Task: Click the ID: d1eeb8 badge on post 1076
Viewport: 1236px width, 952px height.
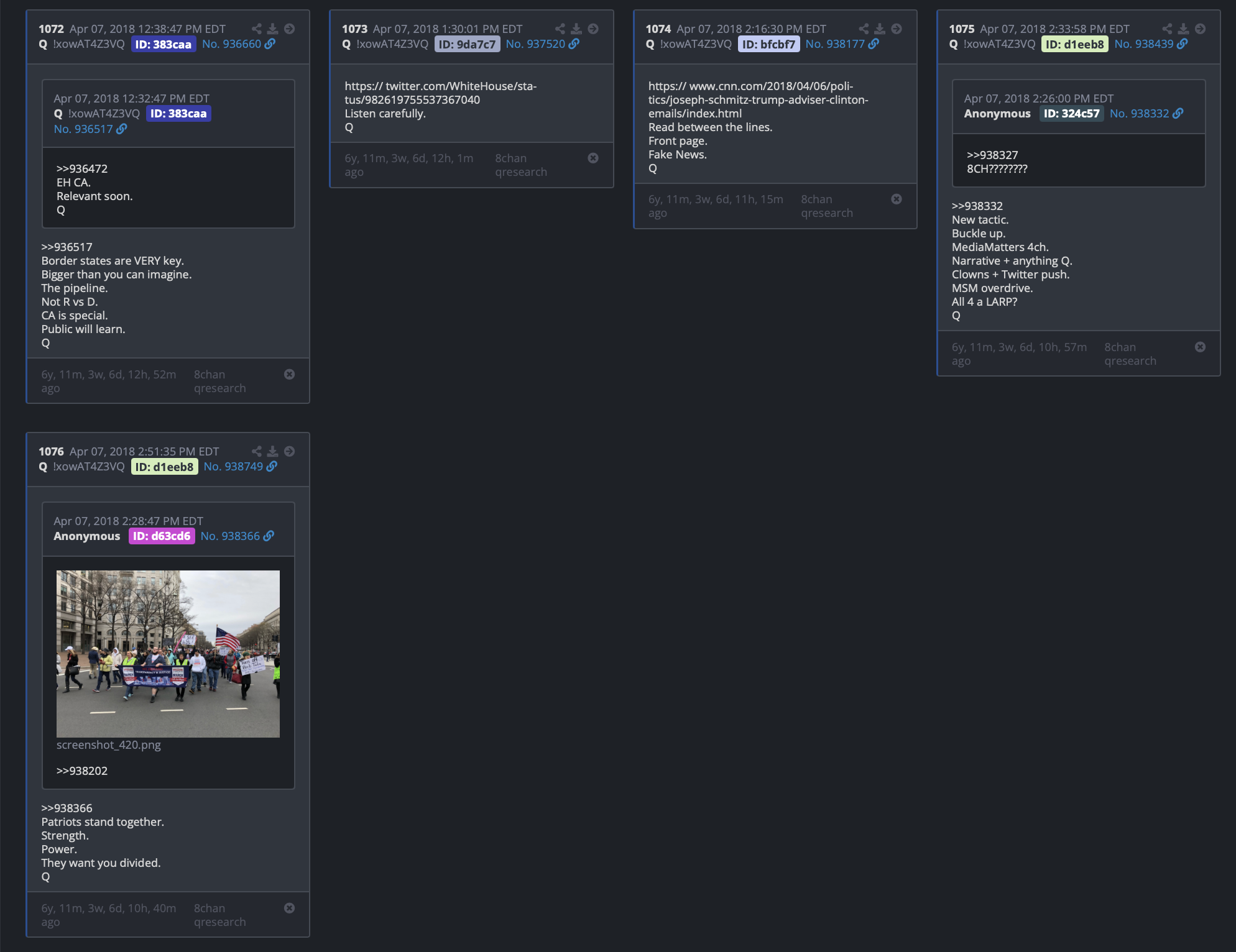Action: [x=164, y=467]
